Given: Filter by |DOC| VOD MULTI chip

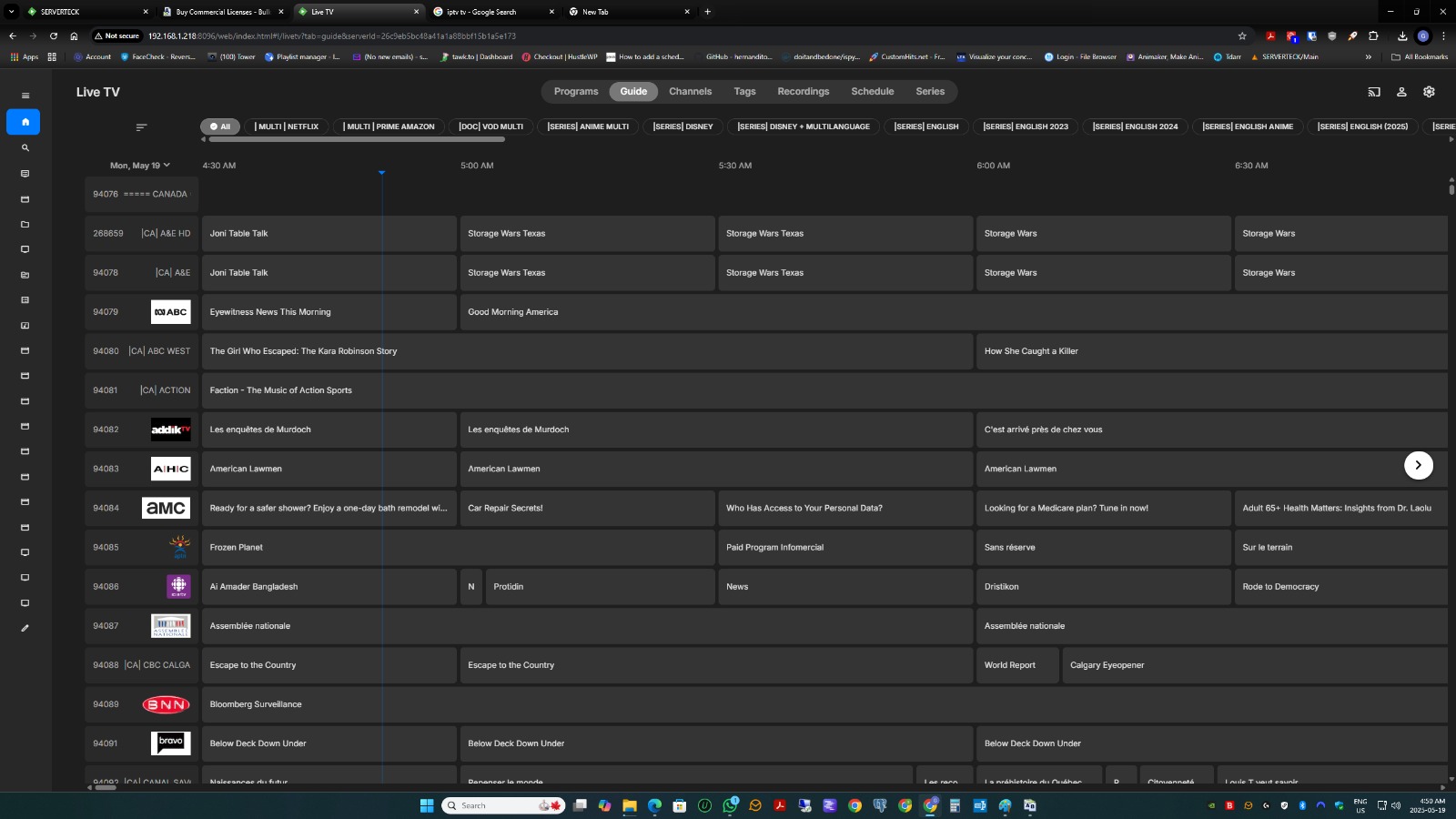Looking at the screenshot, I should pyautogui.click(x=490, y=126).
